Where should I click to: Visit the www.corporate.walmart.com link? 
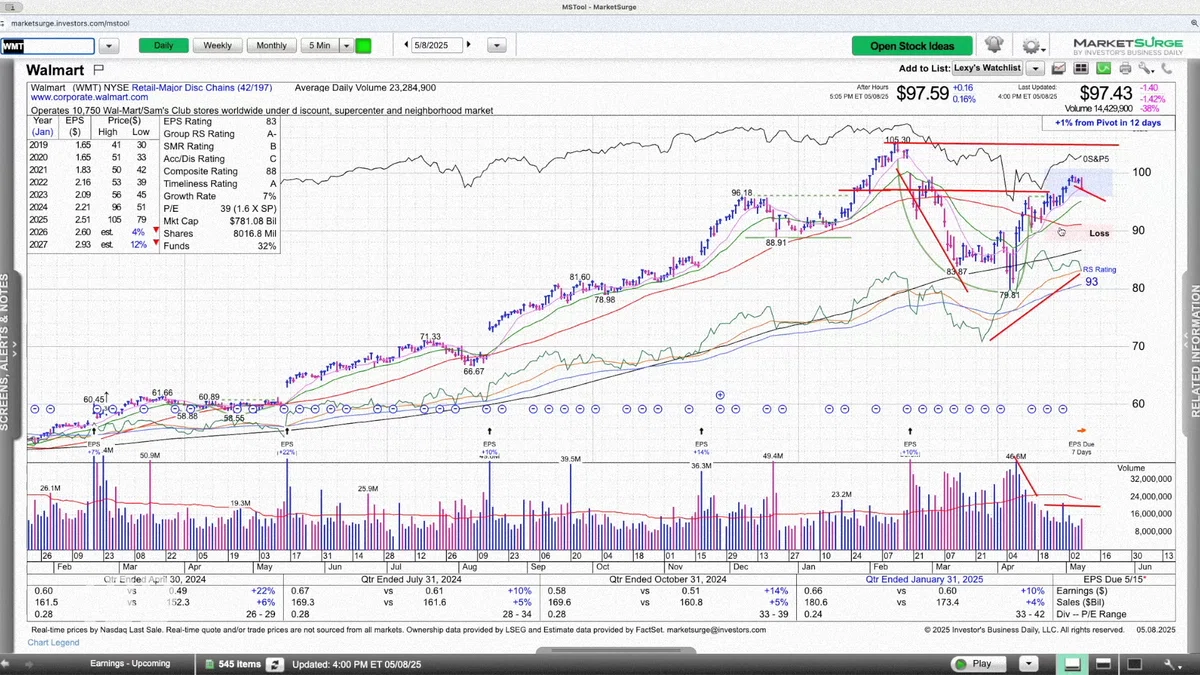coord(90,98)
